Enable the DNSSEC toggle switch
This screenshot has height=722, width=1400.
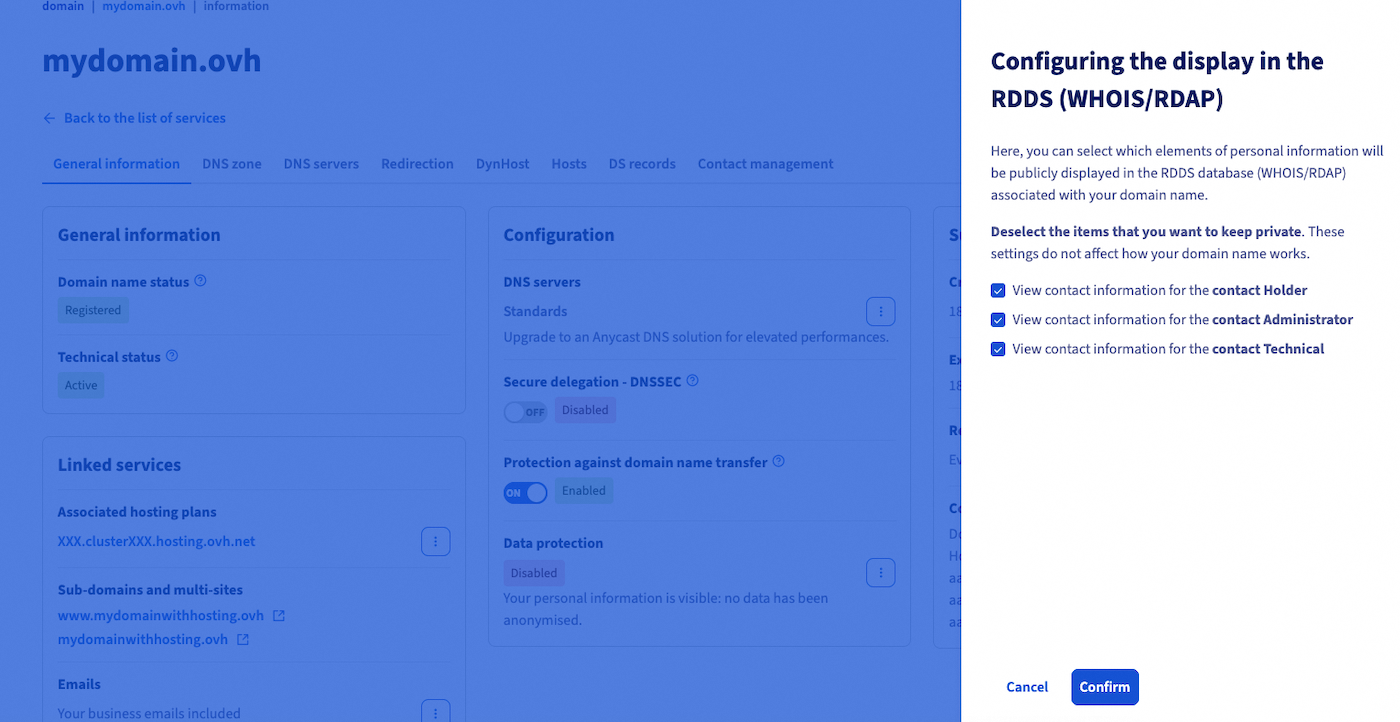click(x=525, y=411)
